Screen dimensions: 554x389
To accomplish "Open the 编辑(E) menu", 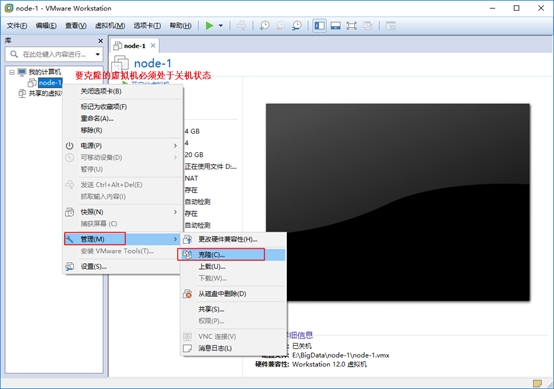I will click(46, 25).
